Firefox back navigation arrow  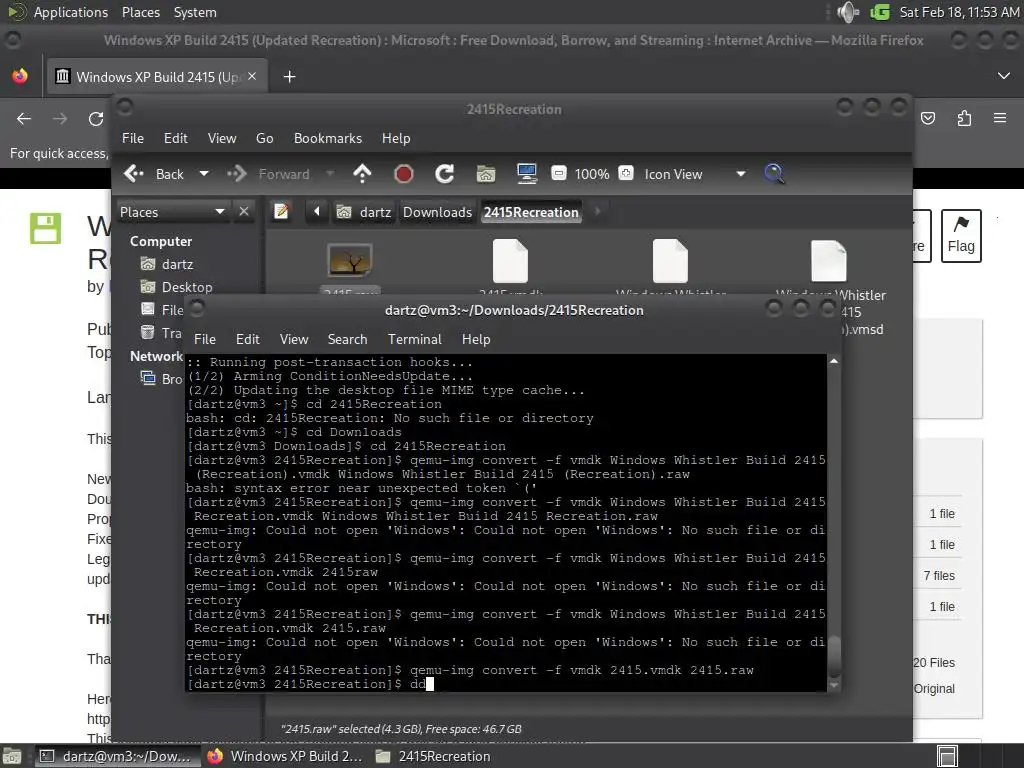click(x=24, y=118)
